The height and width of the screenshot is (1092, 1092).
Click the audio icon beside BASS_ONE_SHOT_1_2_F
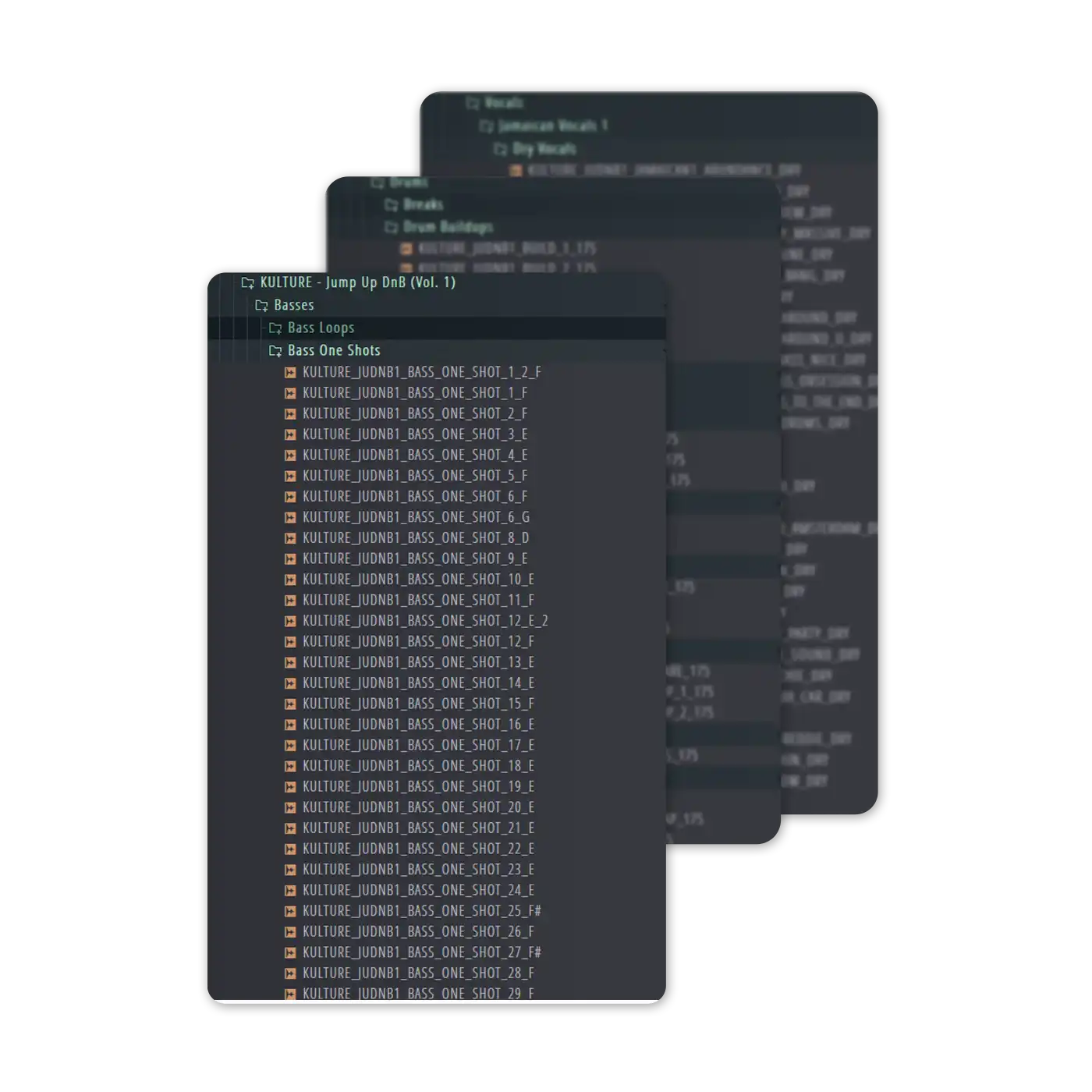[x=290, y=373]
